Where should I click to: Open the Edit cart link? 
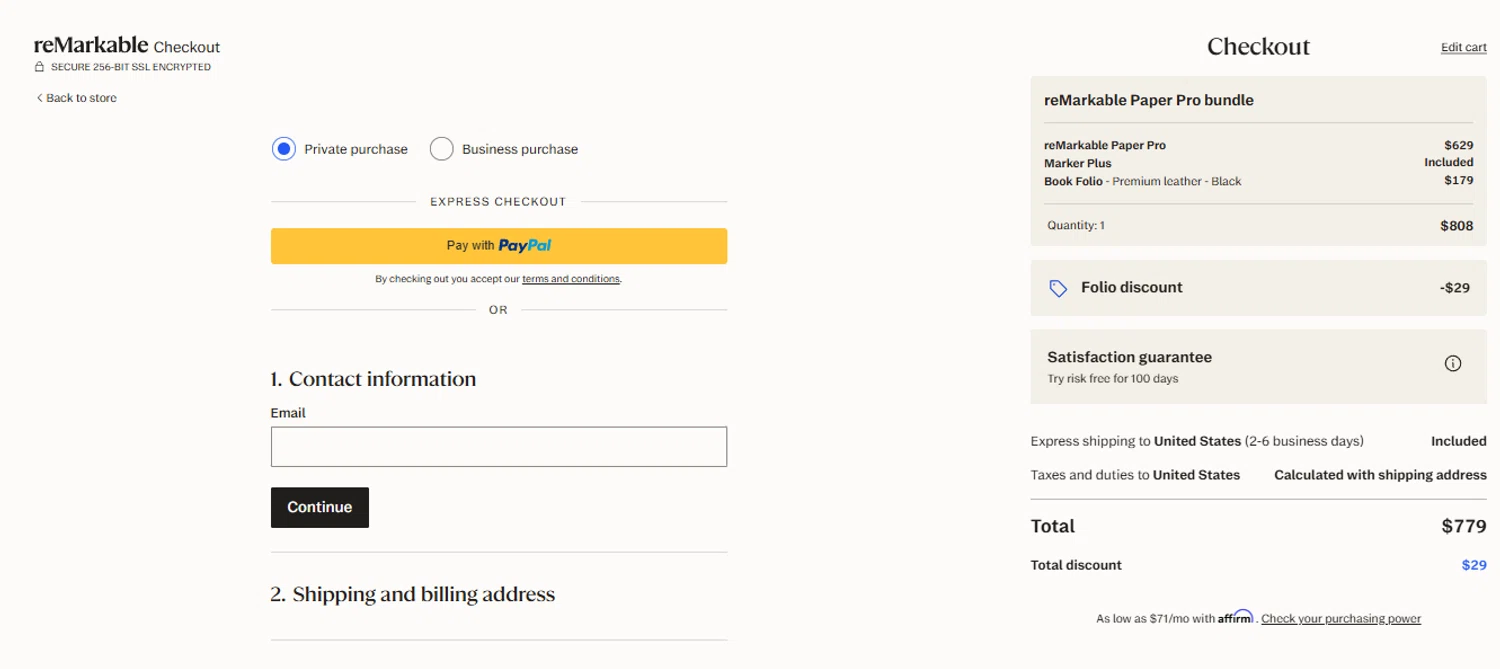point(1463,47)
